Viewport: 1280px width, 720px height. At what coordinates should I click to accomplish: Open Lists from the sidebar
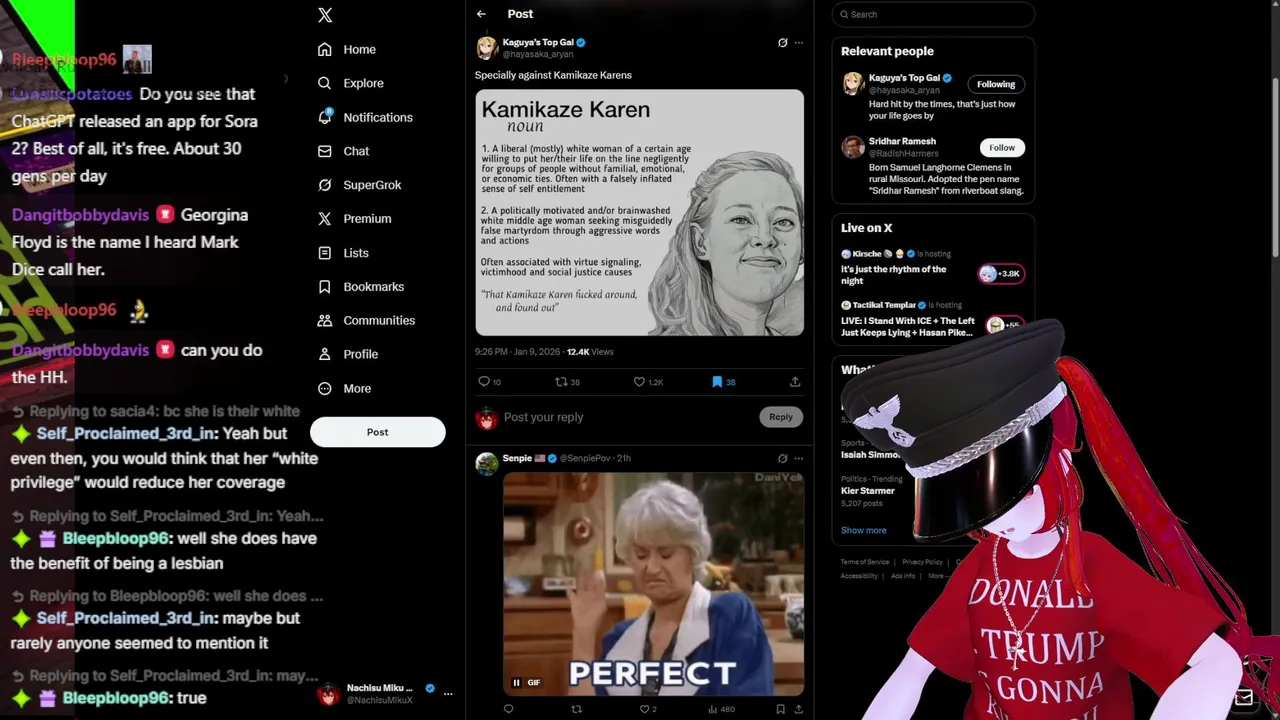[356, 253]
